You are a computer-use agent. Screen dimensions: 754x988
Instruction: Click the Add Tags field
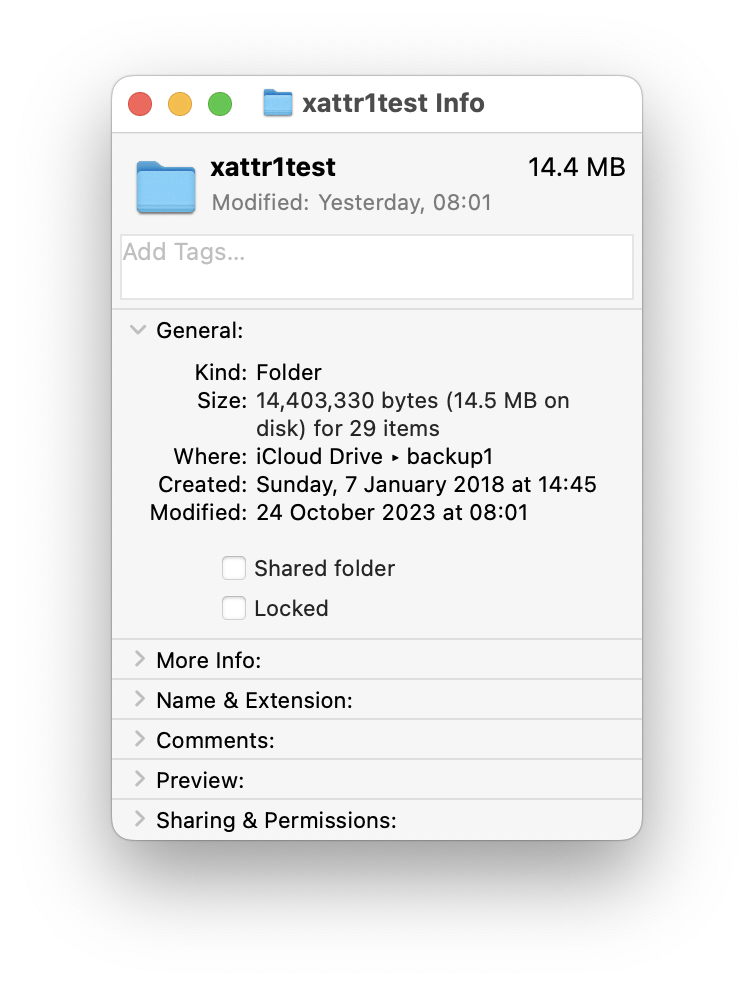376,266
